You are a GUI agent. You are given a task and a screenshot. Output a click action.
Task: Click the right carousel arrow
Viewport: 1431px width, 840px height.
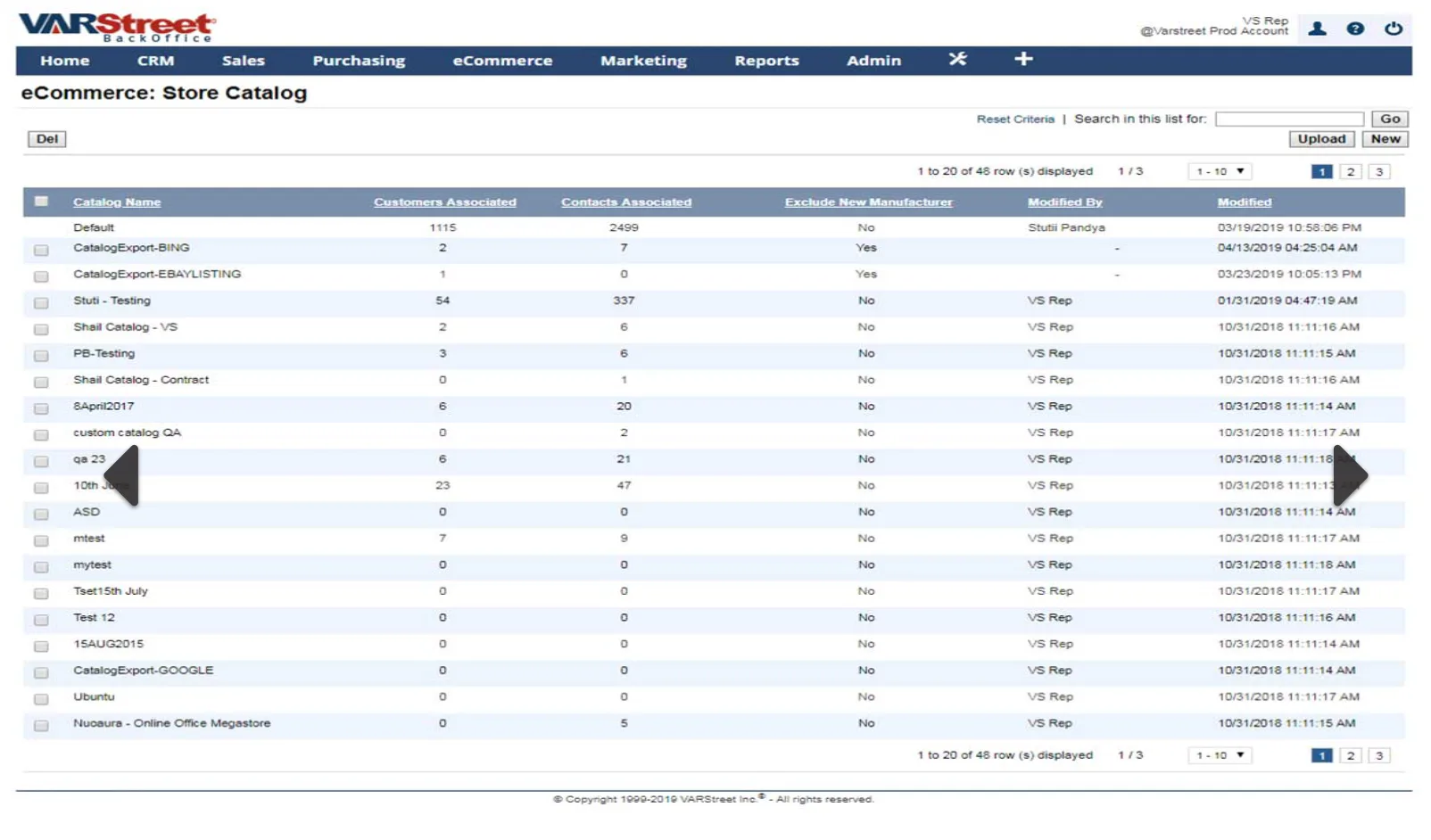point(1351,475)
